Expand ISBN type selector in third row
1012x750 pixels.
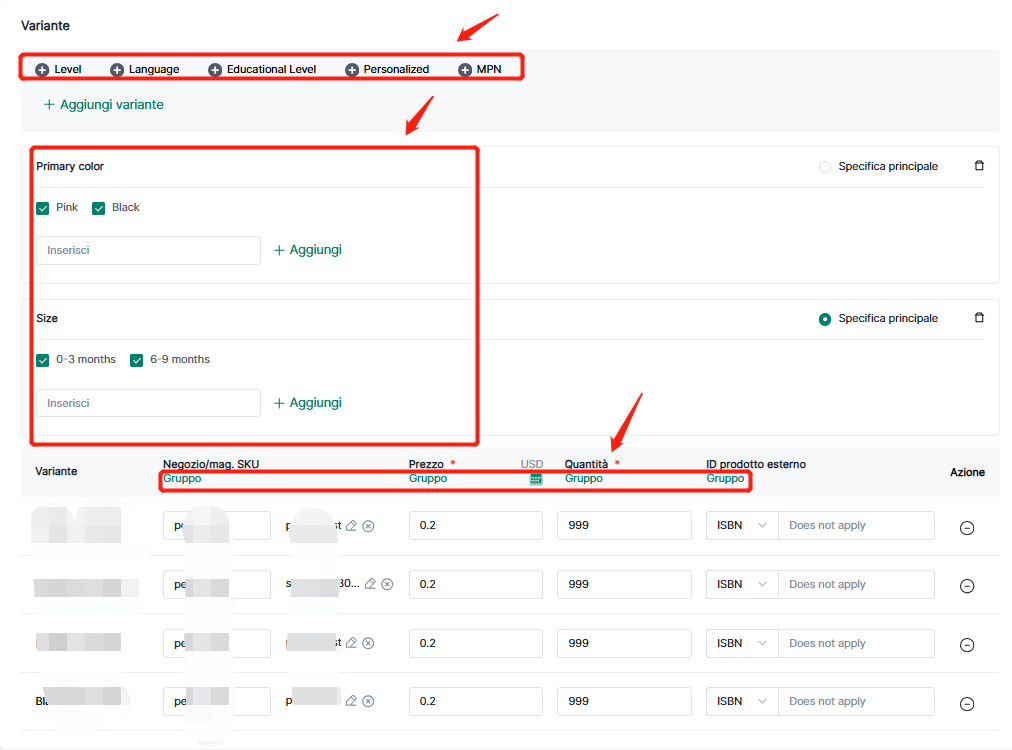coord(741,643)
